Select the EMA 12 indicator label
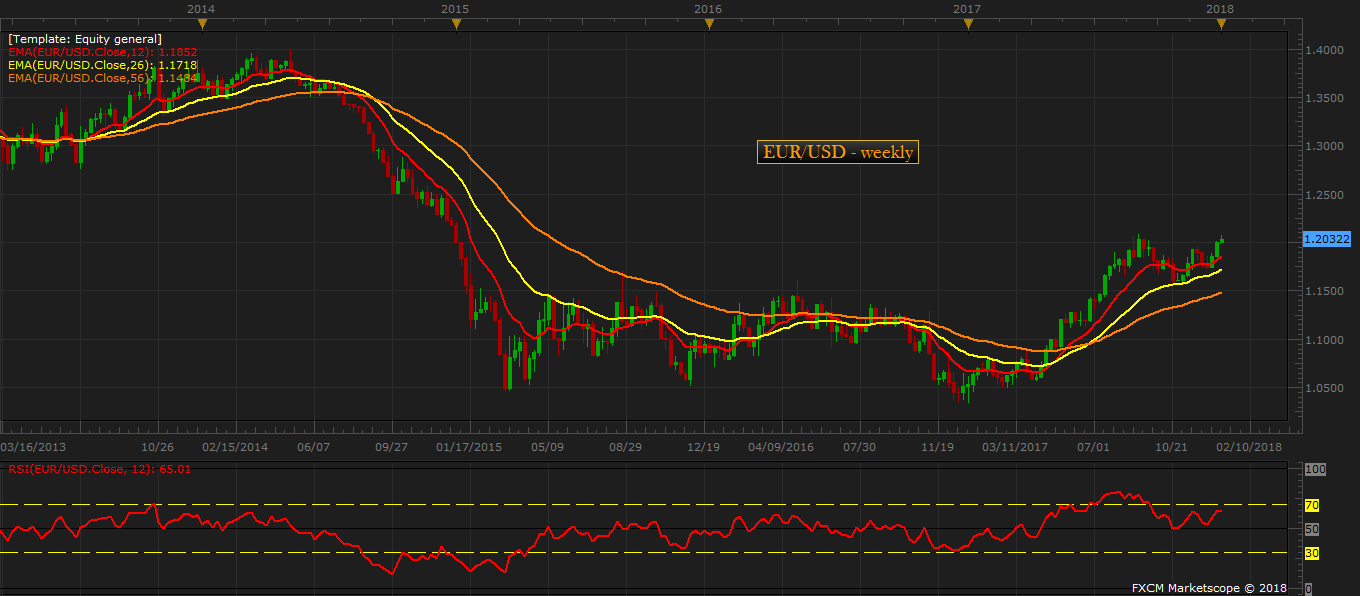This screenshot has width=1360, height=596. click(x=102, y=51)
